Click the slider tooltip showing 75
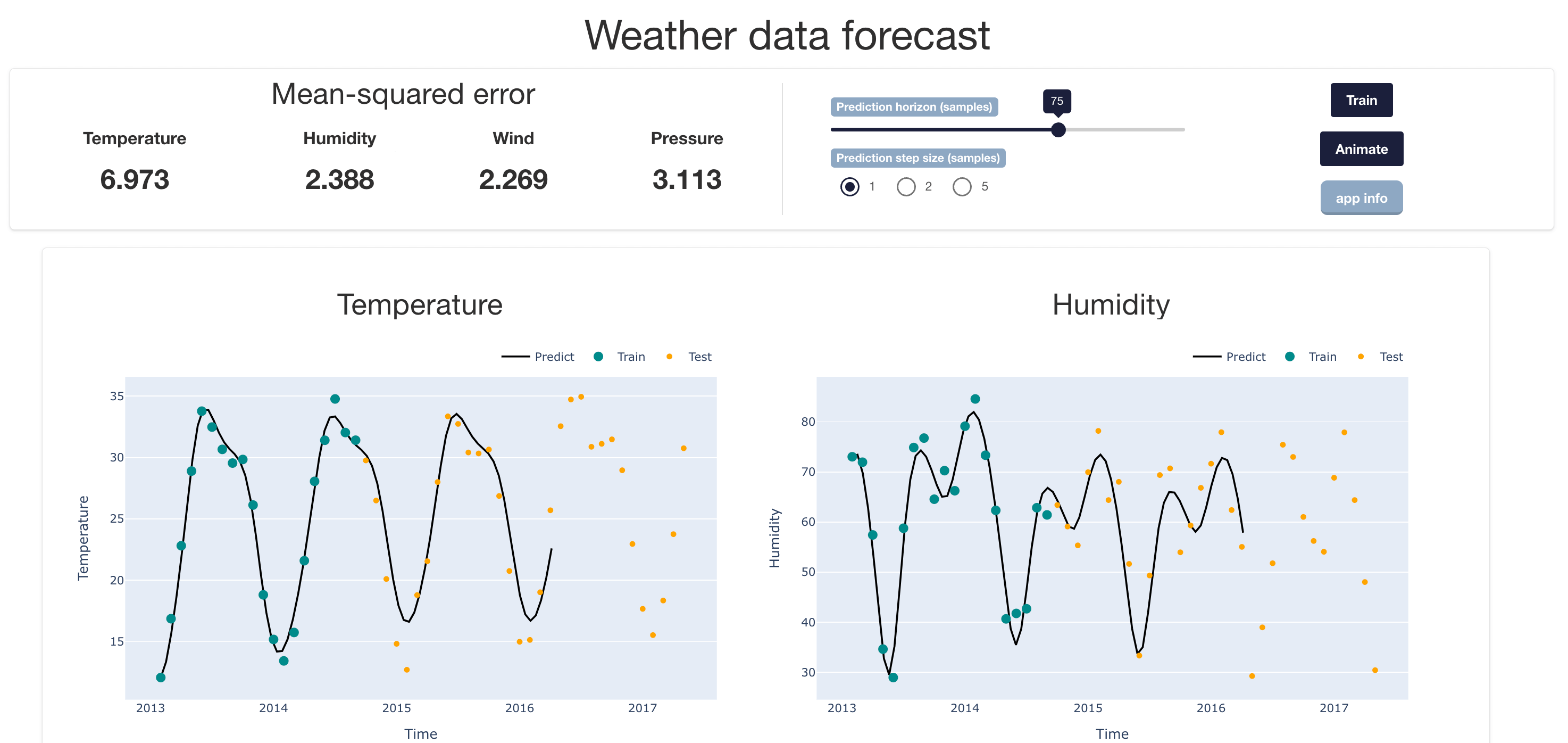The width and height of the screenshot is (1568, 743). [1057, 101]
